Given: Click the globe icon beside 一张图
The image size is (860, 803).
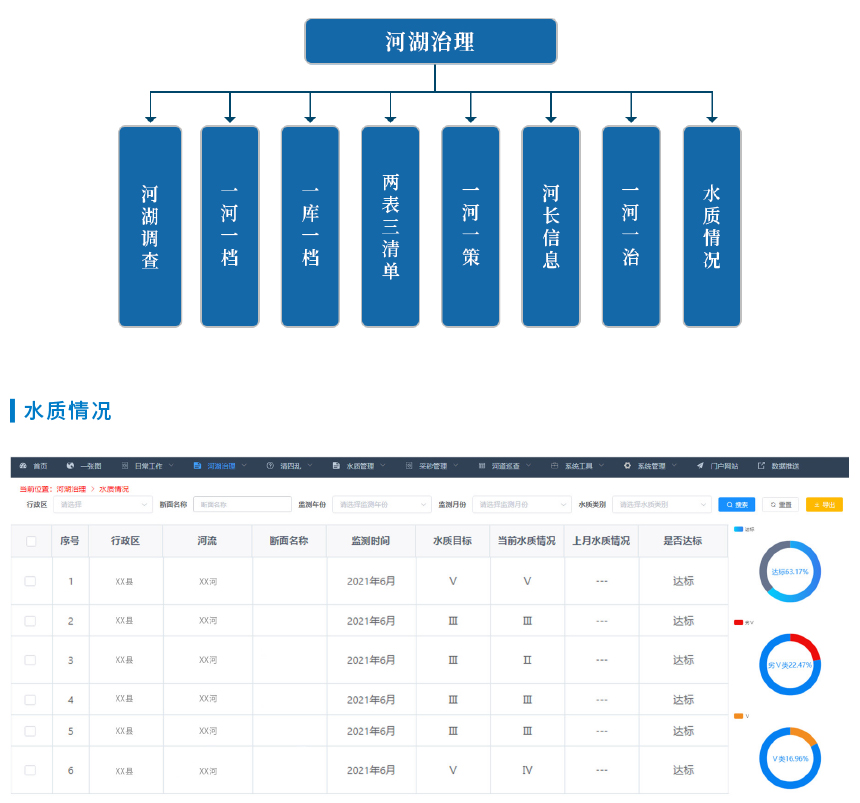Looking at the screenshot, I should tap(70, 466).
